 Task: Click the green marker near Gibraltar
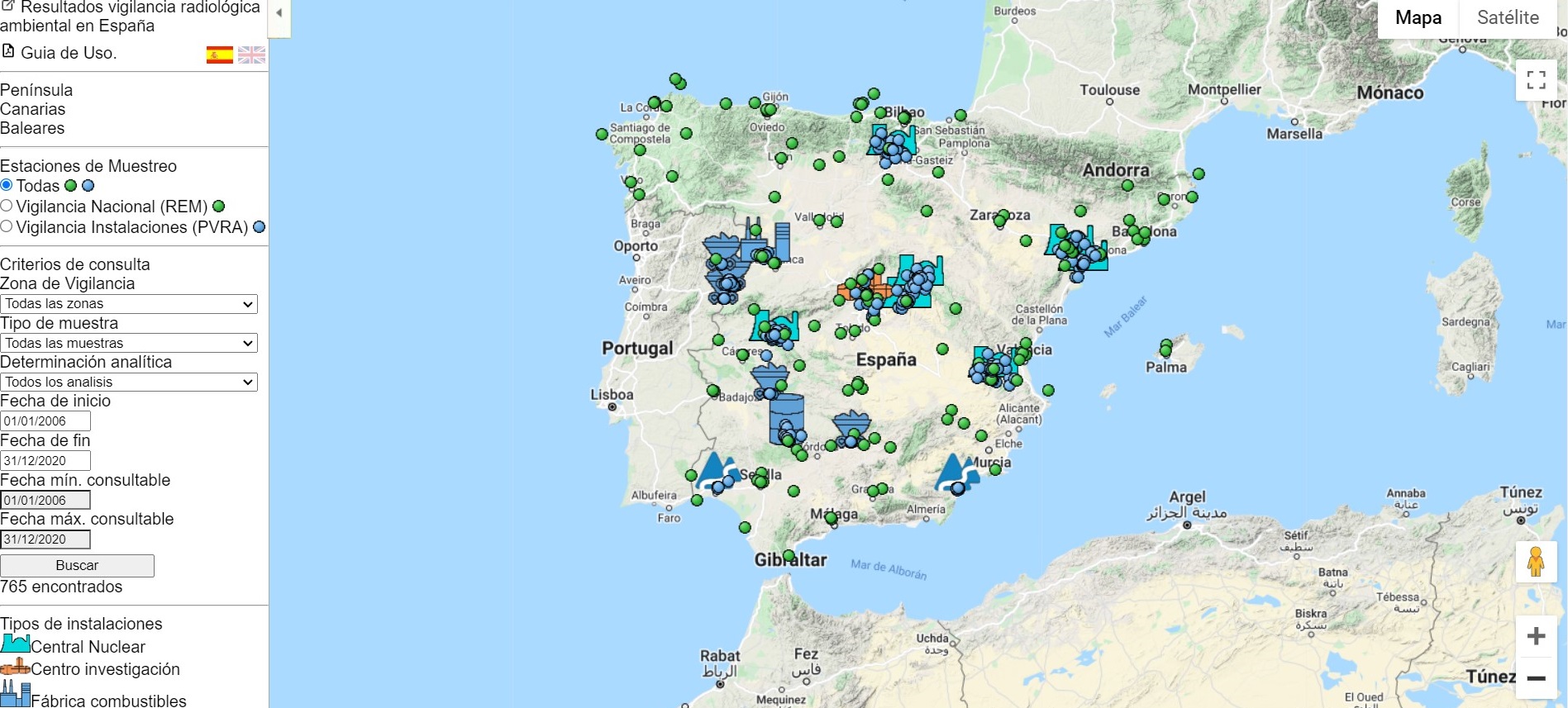[x=789, y=556]
